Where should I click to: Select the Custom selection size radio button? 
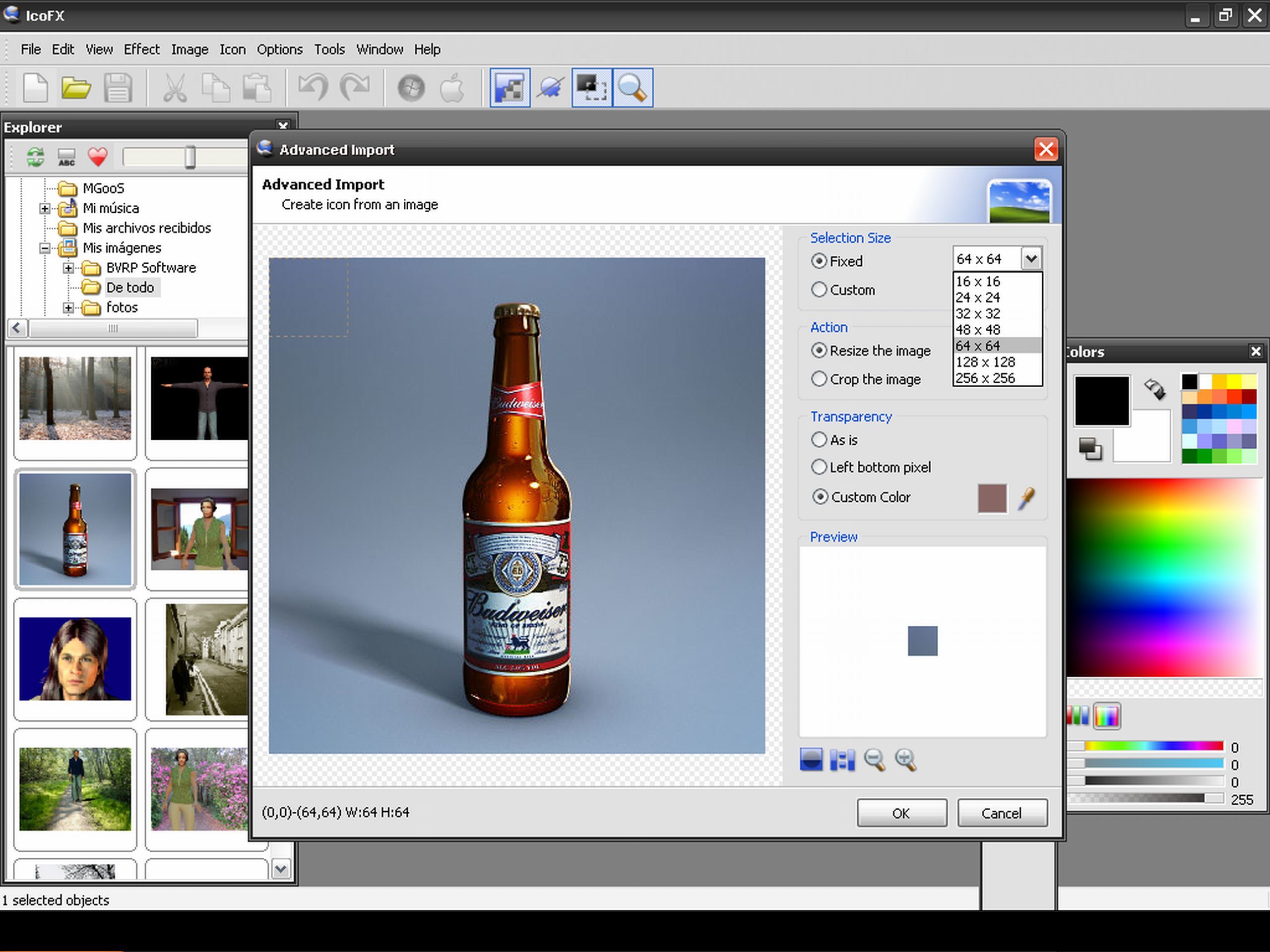point(819,290)
